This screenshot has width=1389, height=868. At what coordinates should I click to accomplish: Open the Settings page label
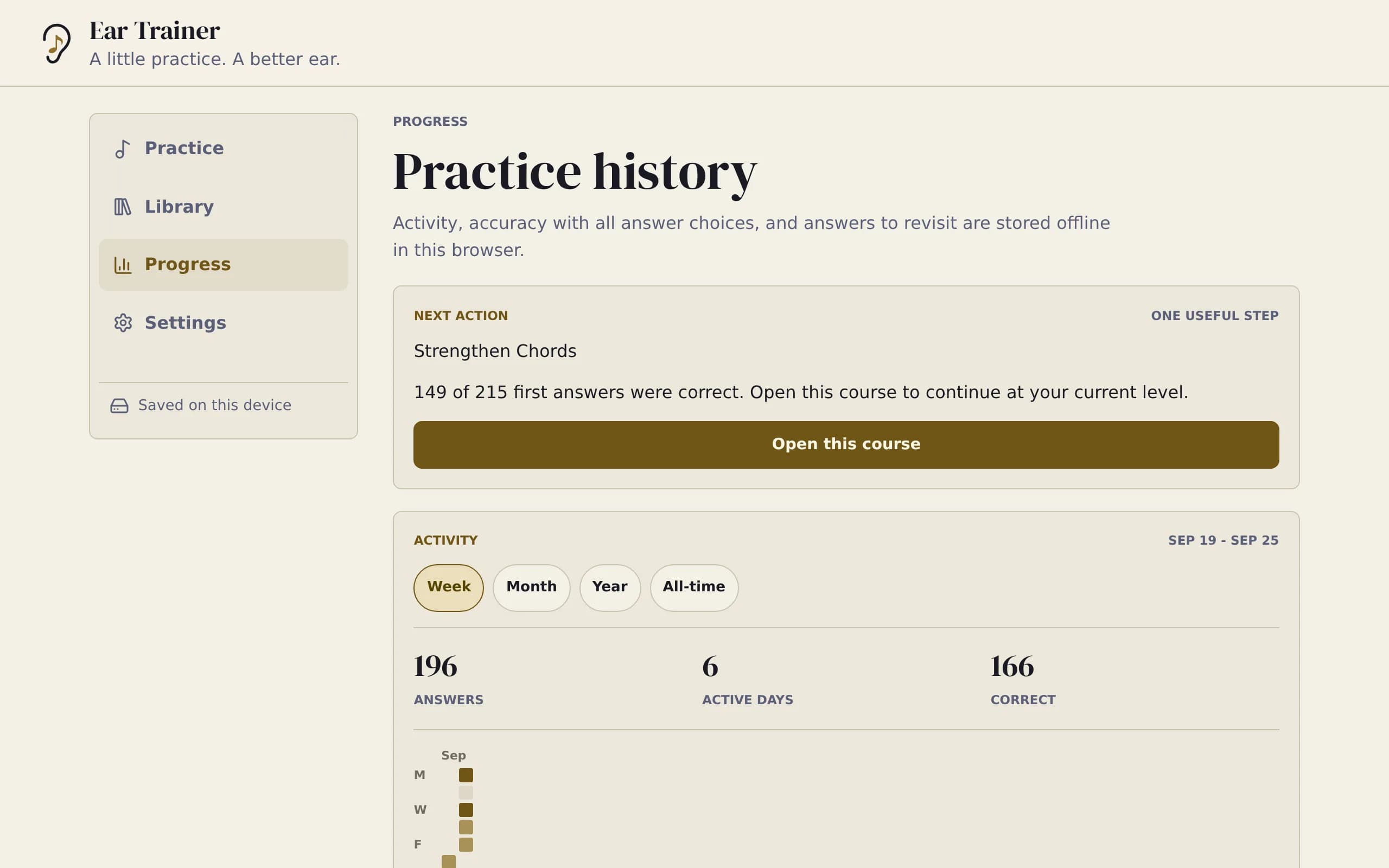coord(186,323)
